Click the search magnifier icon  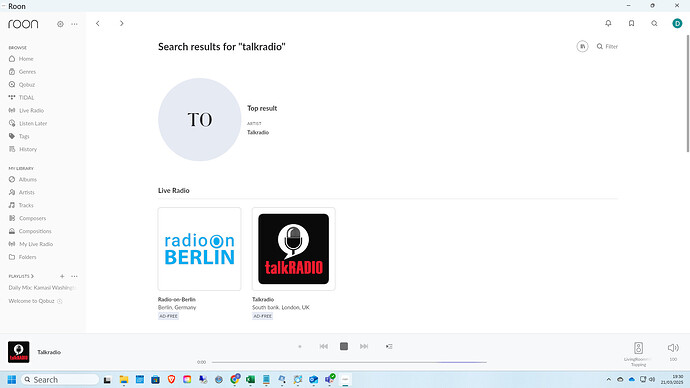pyautogui.click(x=654, y=23)
